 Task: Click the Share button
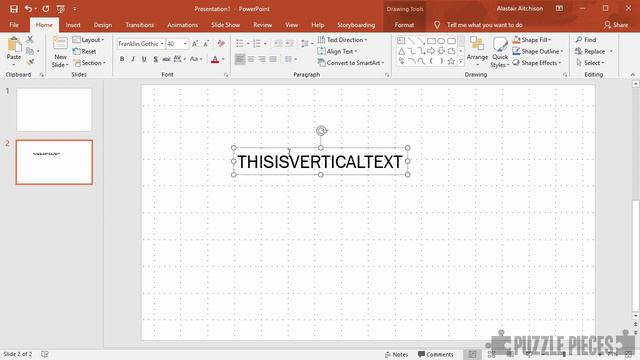(616, 25)
